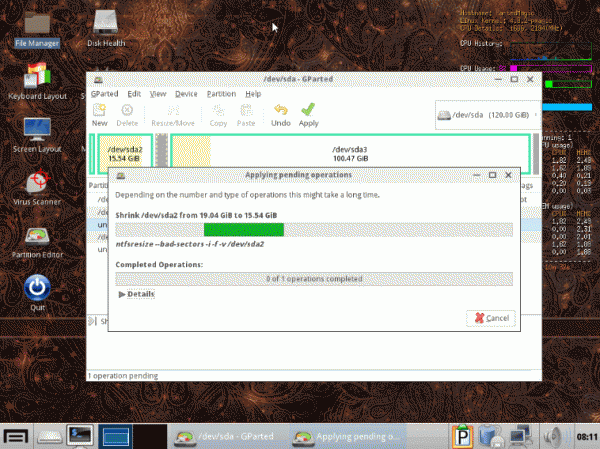The height and width of the screenshot is (449, 600).
Task: Open the start menu on the taskbar
Action: coord(15,436)
